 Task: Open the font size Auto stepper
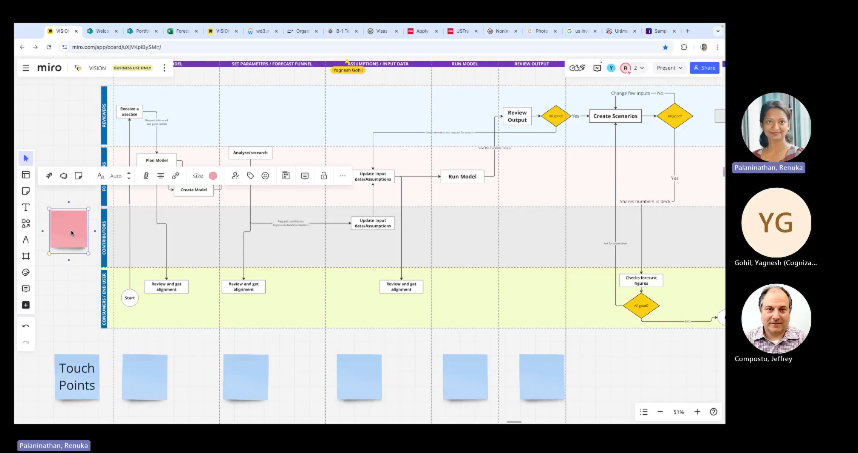pos(126,175)
